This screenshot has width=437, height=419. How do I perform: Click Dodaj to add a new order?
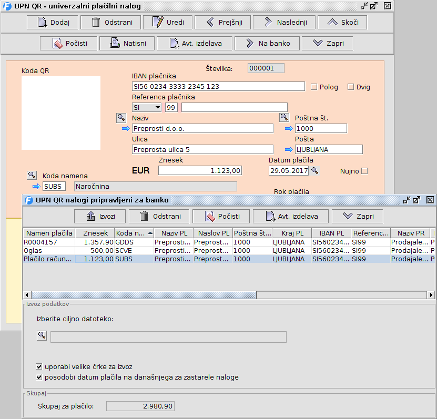click(x=53, y=22)
